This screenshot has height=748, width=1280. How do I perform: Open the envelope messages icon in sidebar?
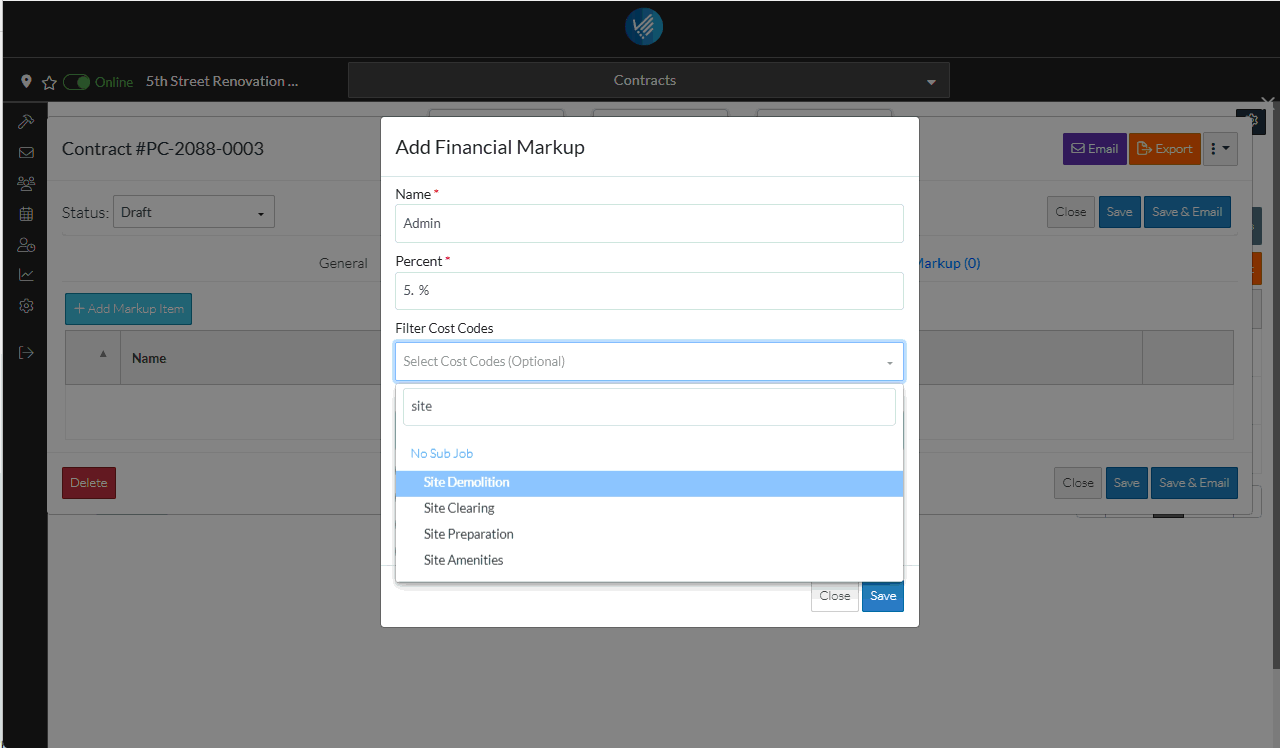(26, 153)
